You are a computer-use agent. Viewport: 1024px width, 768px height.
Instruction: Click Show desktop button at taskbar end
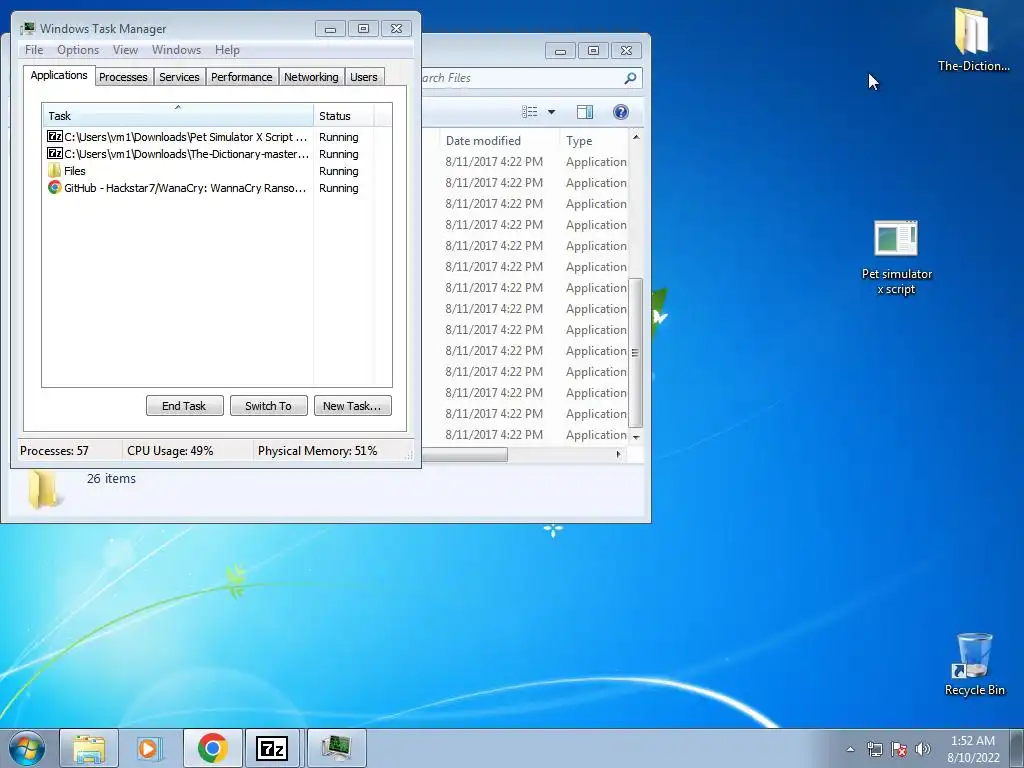point(1017,748)
